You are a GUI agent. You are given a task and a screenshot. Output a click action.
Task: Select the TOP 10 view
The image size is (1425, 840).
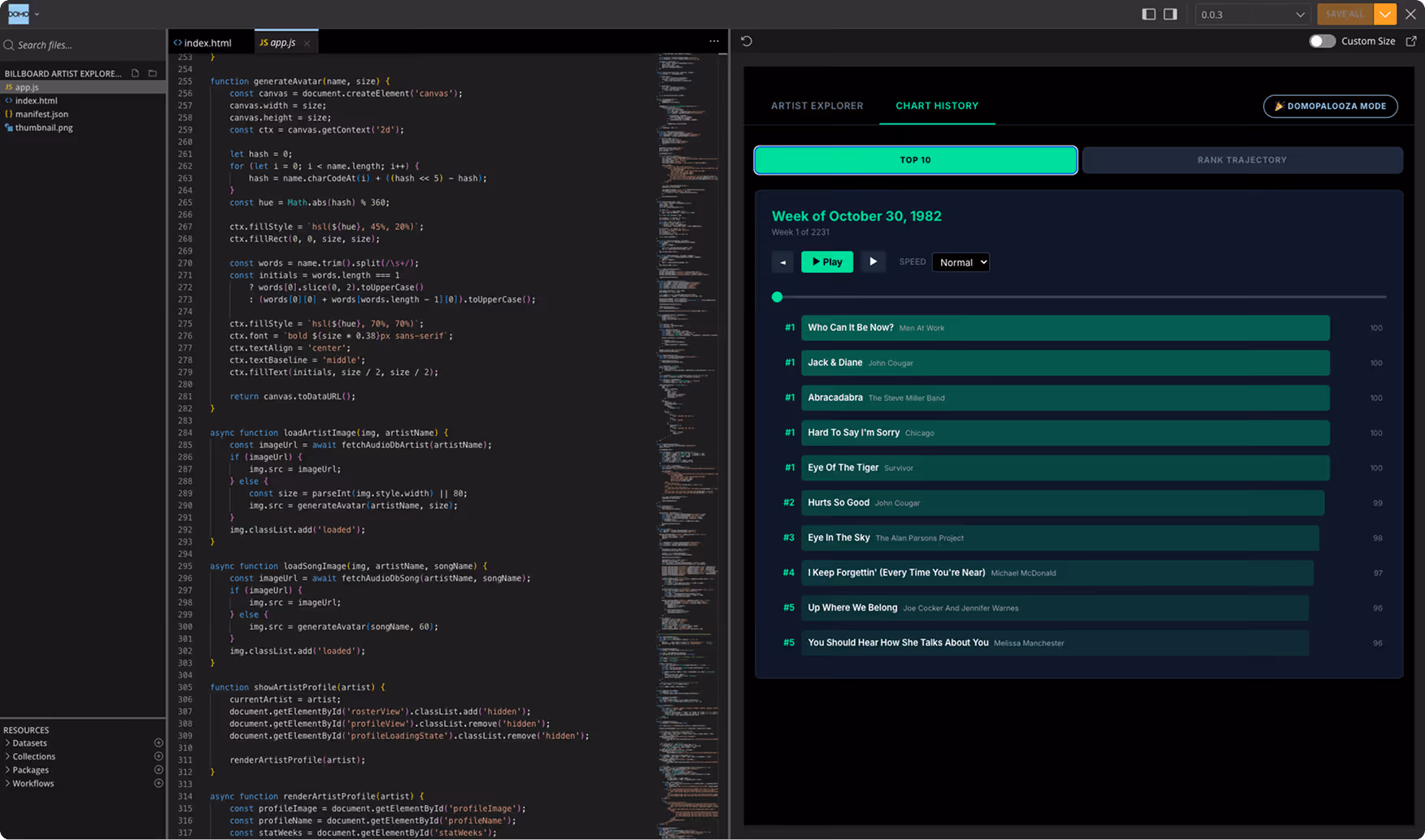coord(916,160)
